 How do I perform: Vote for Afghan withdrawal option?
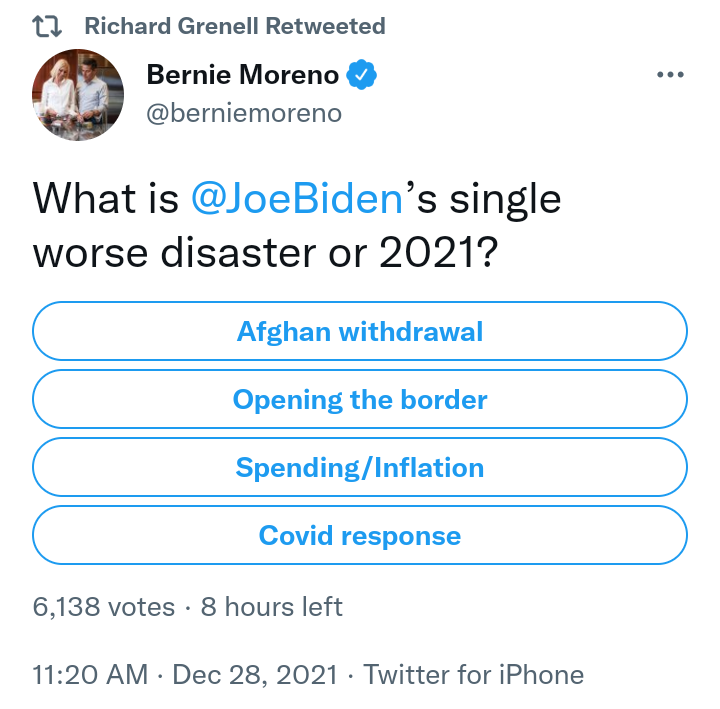(x=360, y=331)
